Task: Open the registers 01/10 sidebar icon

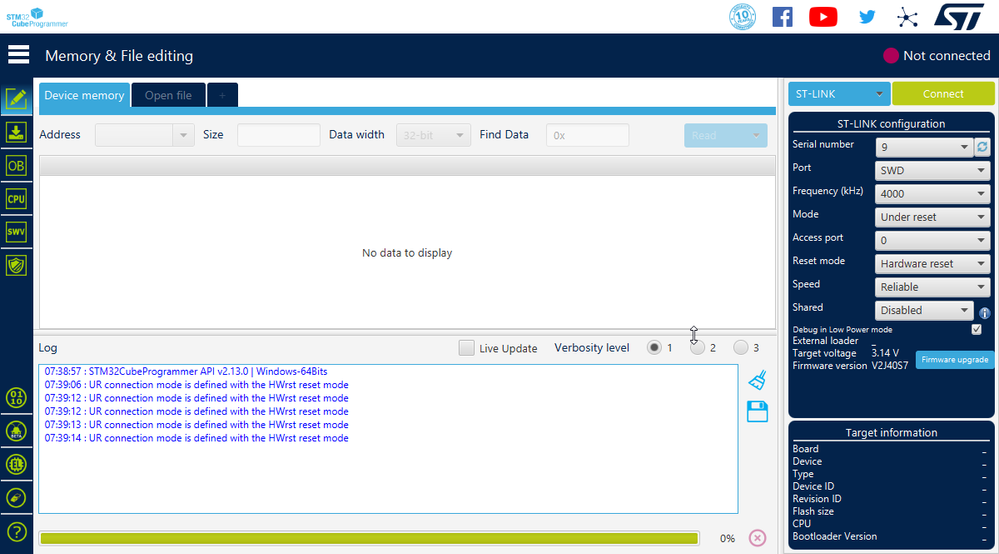Action: point(17,398)
